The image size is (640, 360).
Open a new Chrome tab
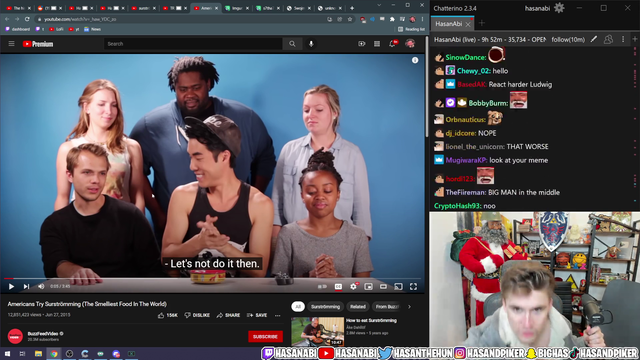click(352, 8)
